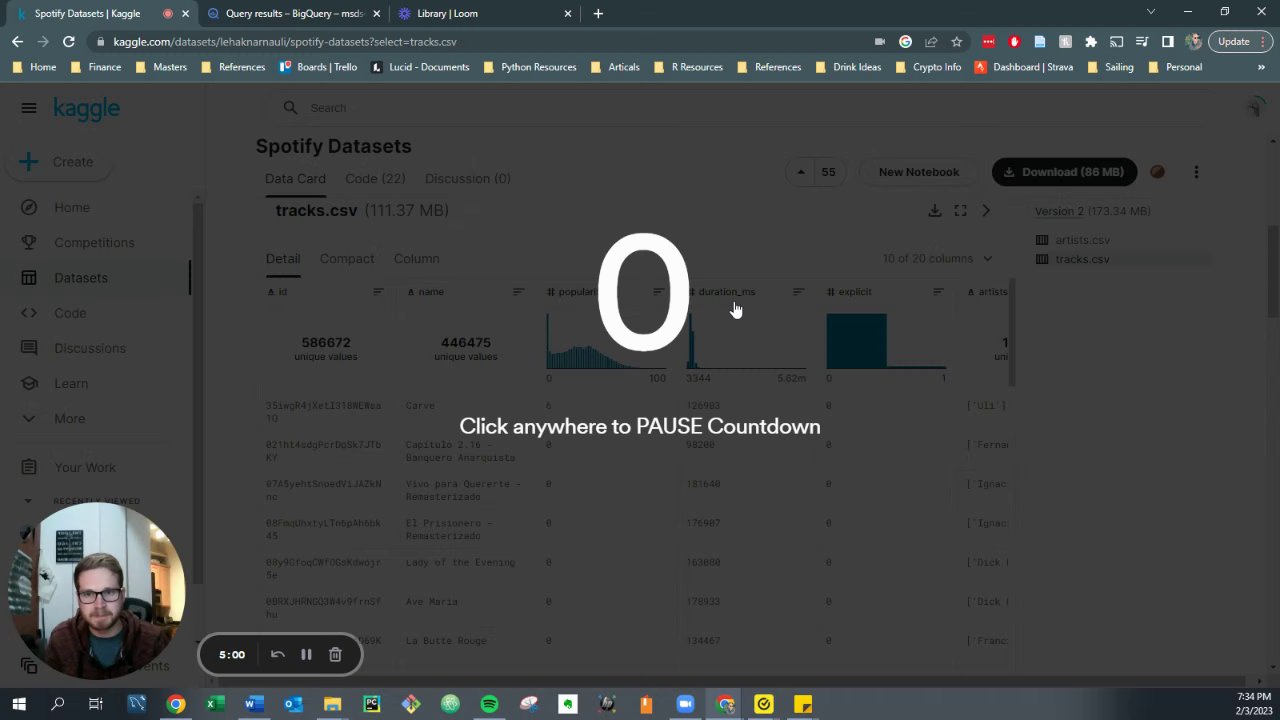Sort the explicit column

pyautogui.click(x=938, y=292)
